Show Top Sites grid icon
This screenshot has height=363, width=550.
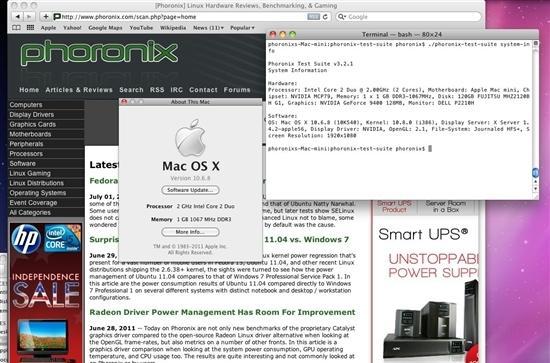(x=31, y=27)
